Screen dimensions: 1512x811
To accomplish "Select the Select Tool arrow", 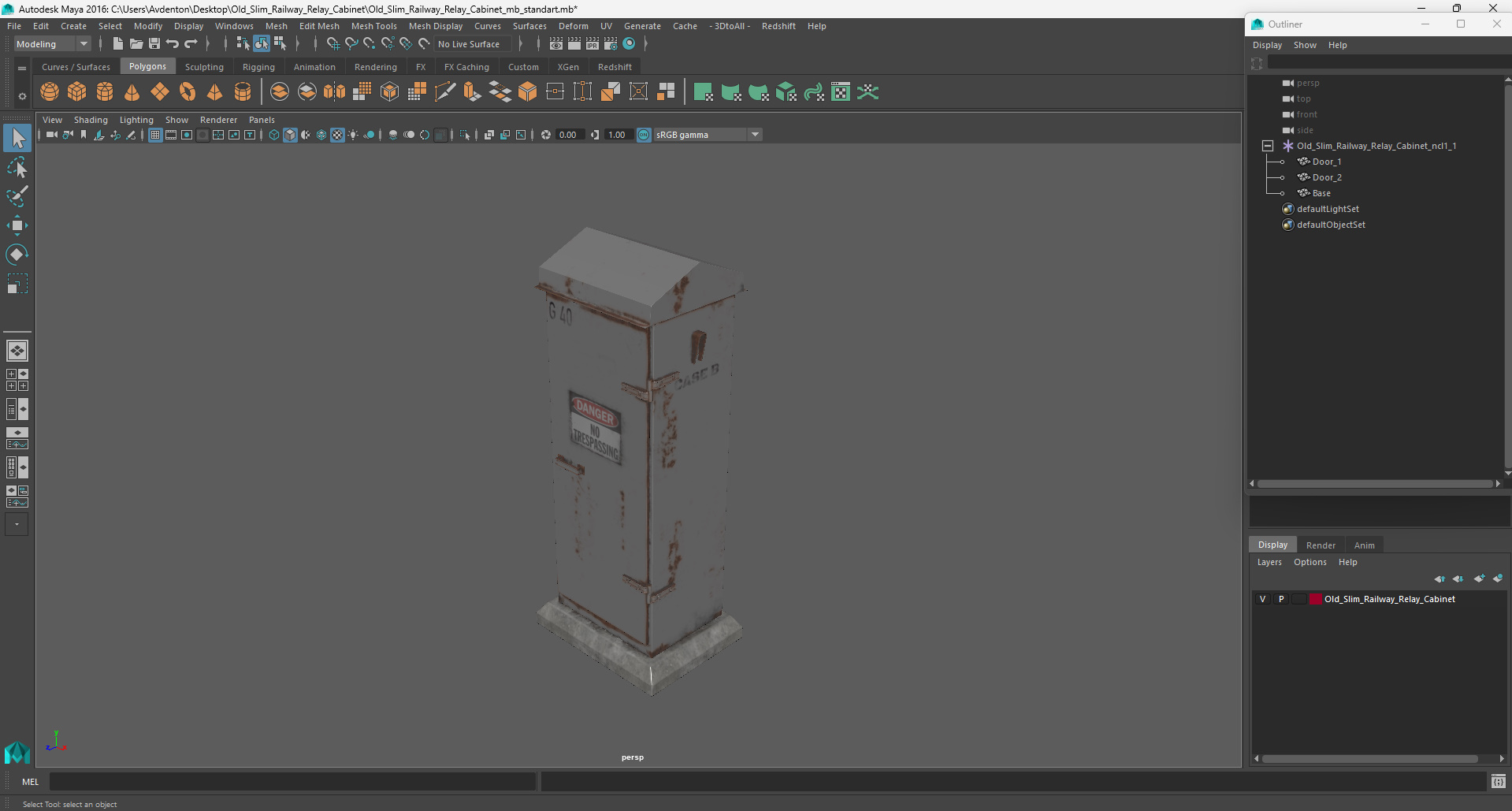I will [x=17, y=139].
